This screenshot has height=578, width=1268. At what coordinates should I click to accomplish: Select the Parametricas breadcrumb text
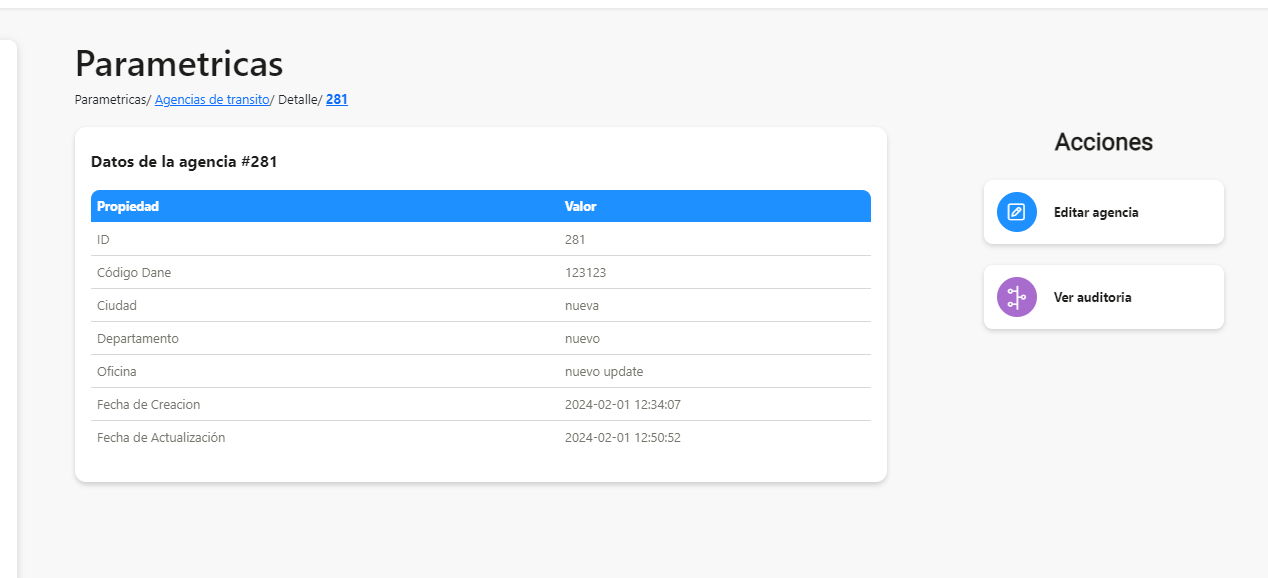111,100
